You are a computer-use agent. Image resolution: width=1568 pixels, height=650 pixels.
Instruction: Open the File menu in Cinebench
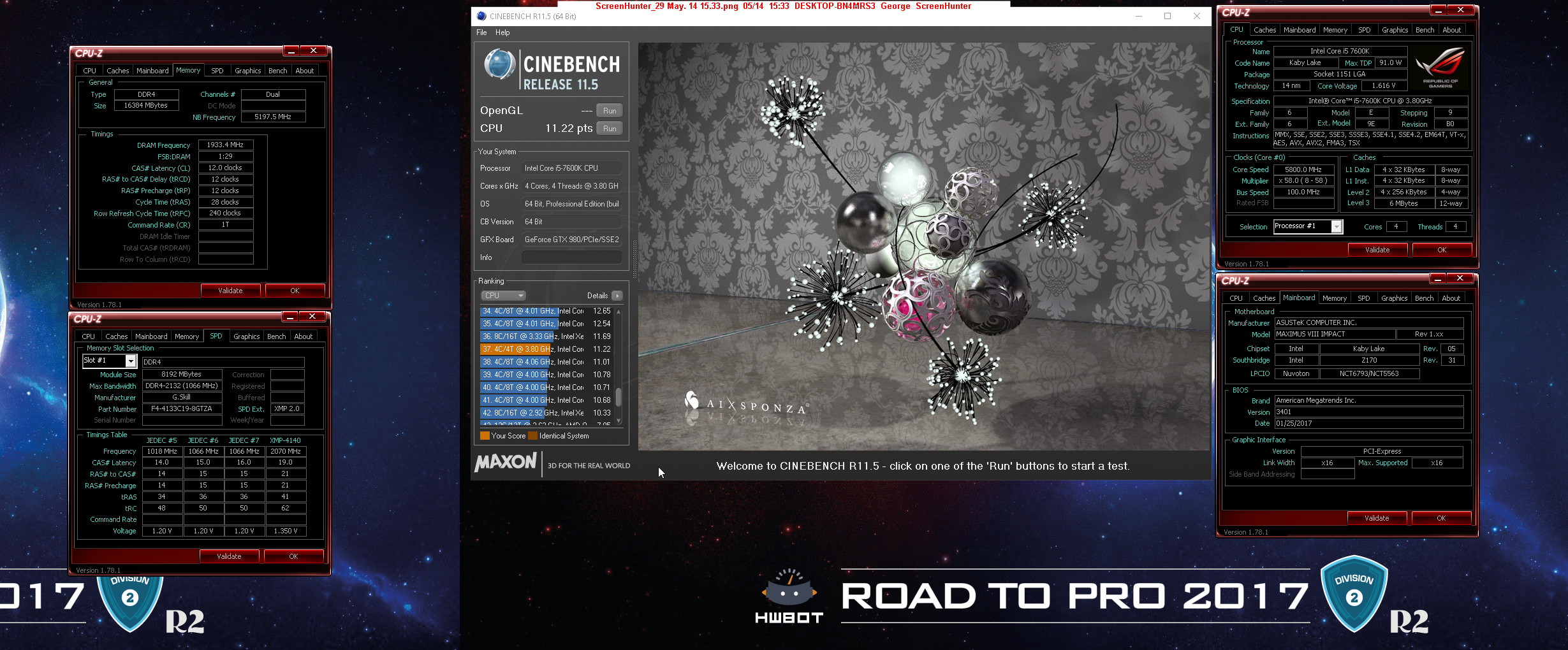pos(481,32)
